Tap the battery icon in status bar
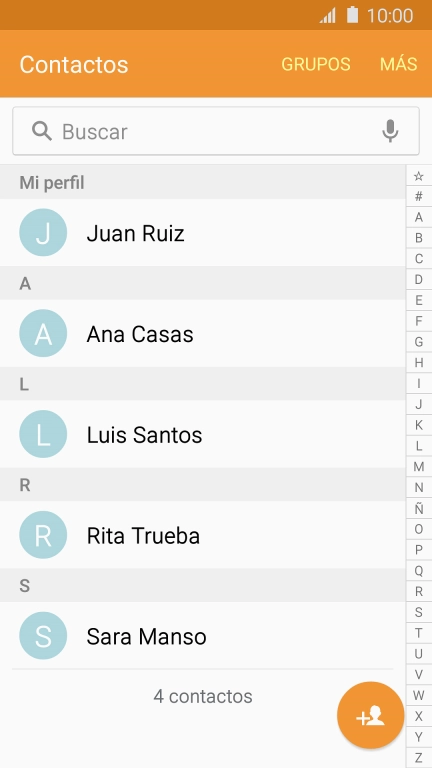Viewport: 432px width, 768px height. click(353, 15)
